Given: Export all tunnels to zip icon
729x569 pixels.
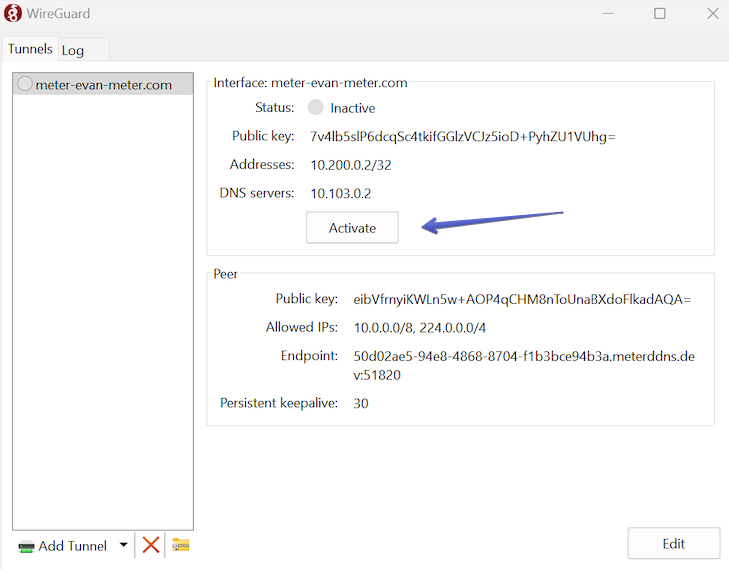Looking at the screenshot, I should [x=181, y=545].
